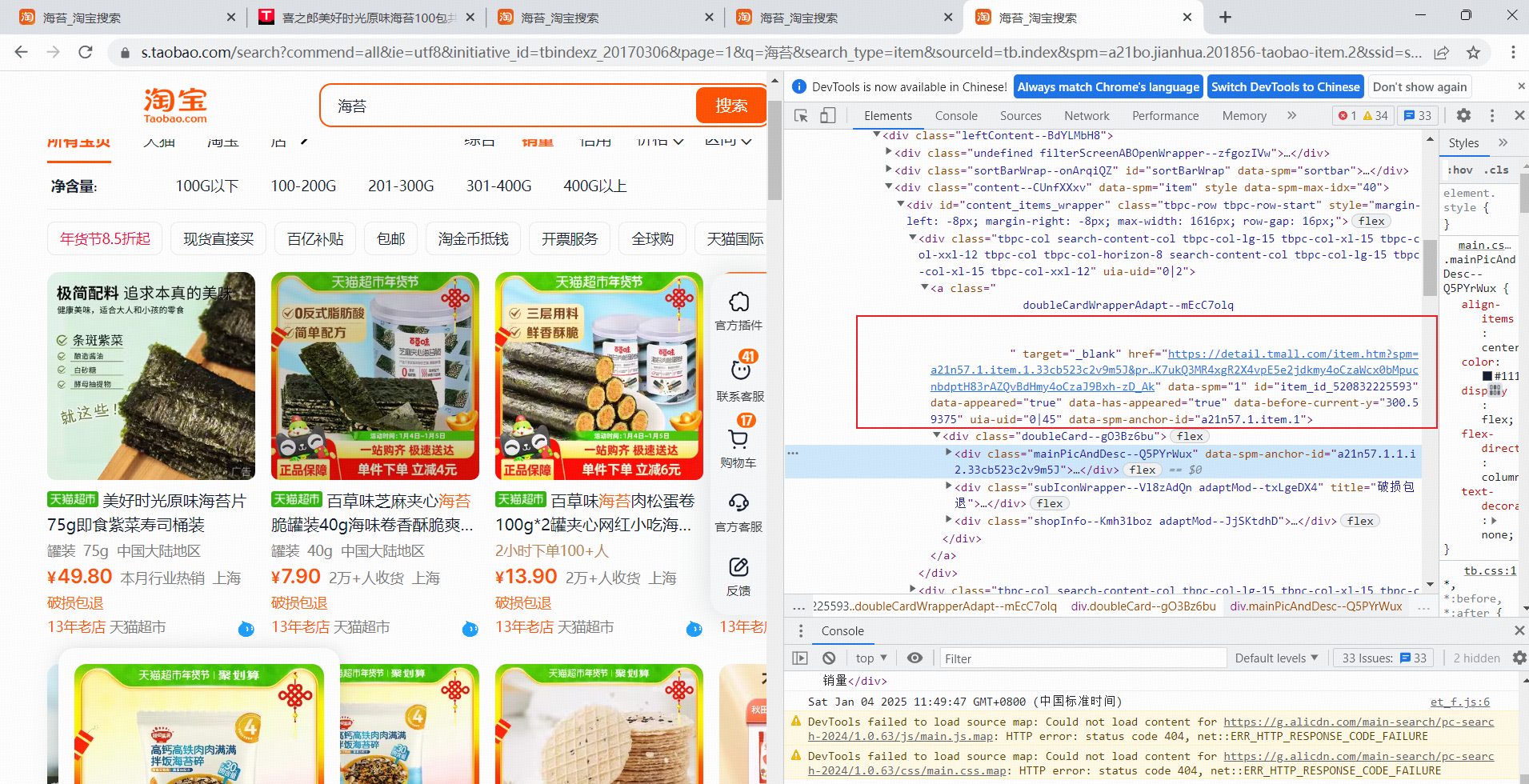The width and height of the screenshot is (1529, 784).
Task: Open the Default levels dropdown
Action: [x=1275, y=658]
